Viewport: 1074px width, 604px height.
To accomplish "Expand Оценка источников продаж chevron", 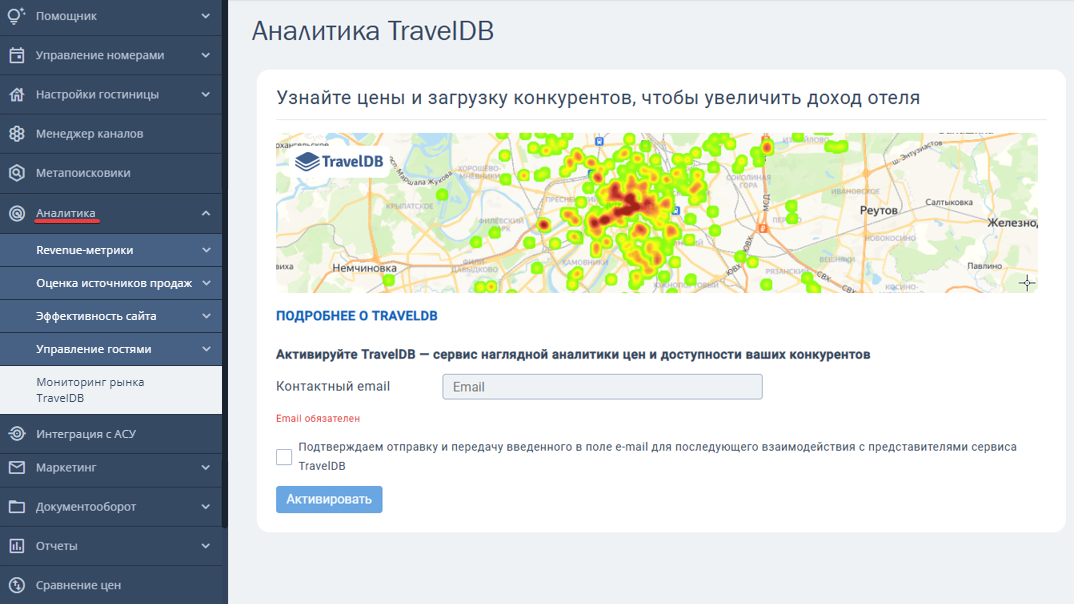I will coord(206,283).
